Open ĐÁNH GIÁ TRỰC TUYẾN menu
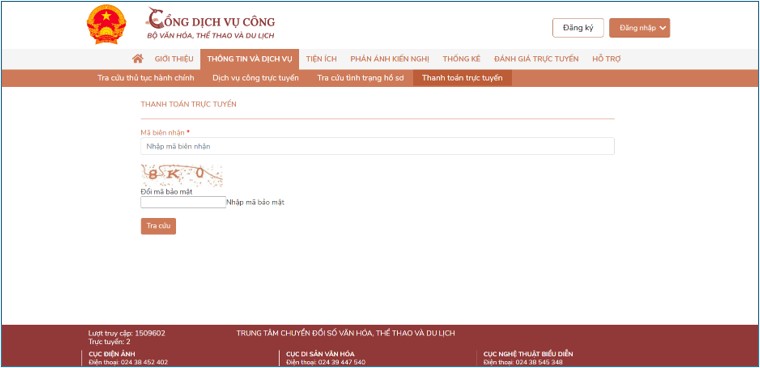Viewport: 760px width, 368px height. coord(536,59)
